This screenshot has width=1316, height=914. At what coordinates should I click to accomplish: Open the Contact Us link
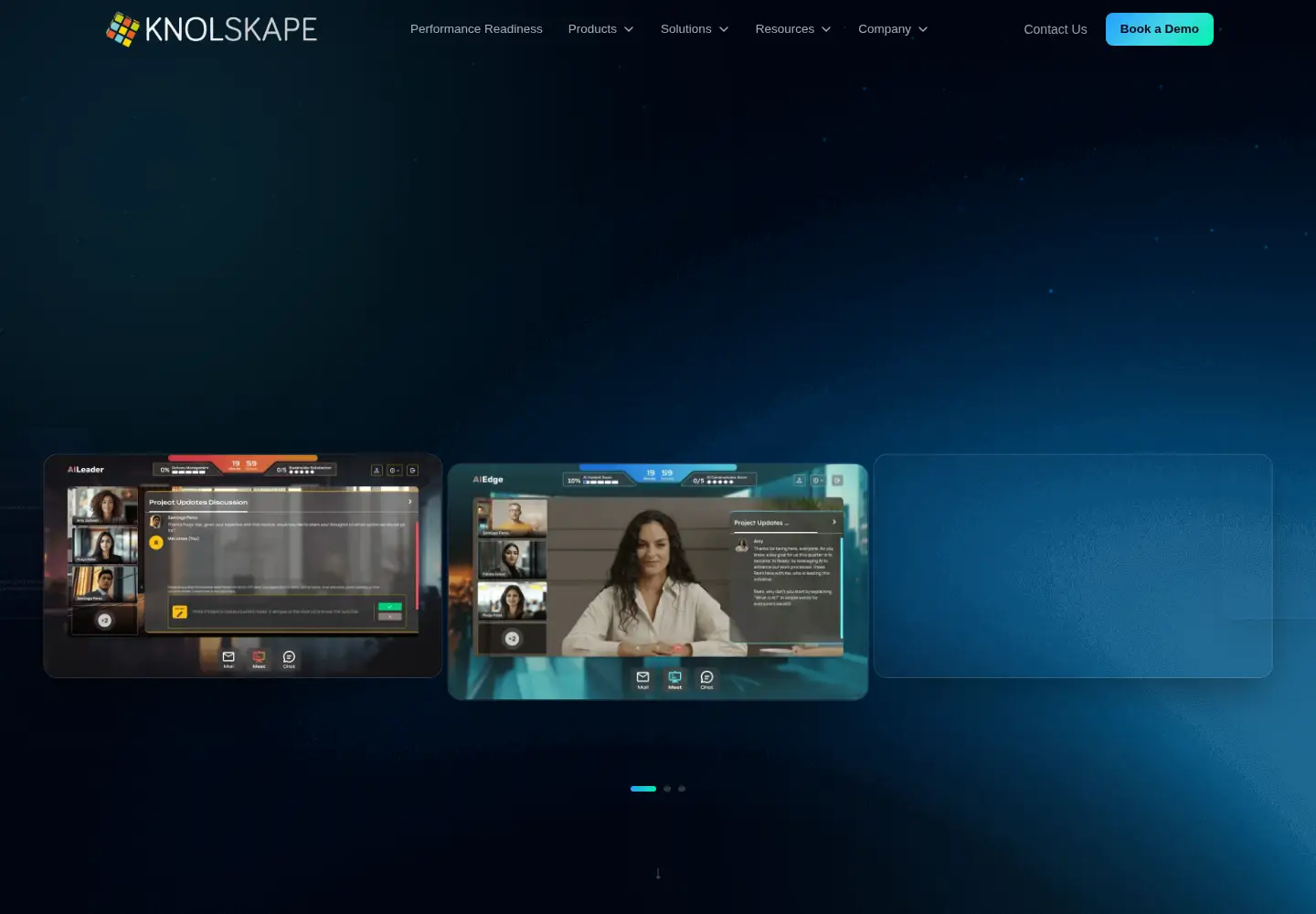1056,29
